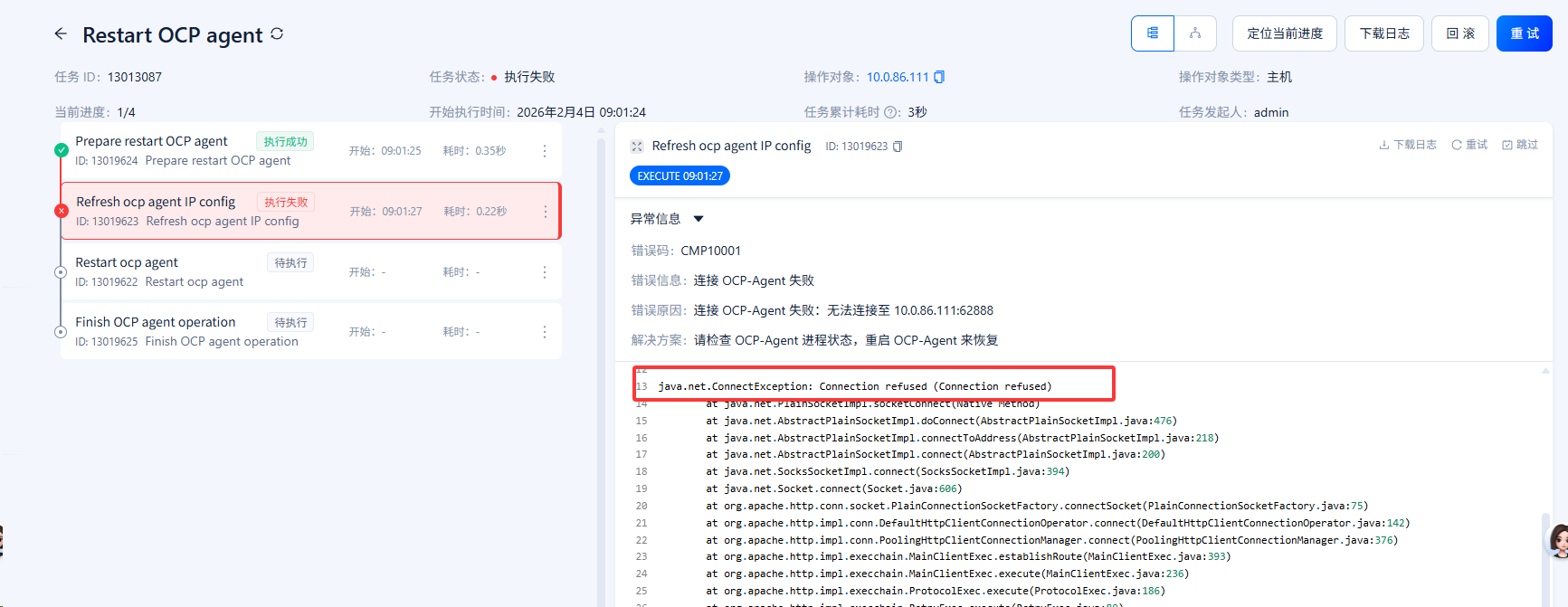Open more options for Prepare restart OCP agent

tap(544, 151)
